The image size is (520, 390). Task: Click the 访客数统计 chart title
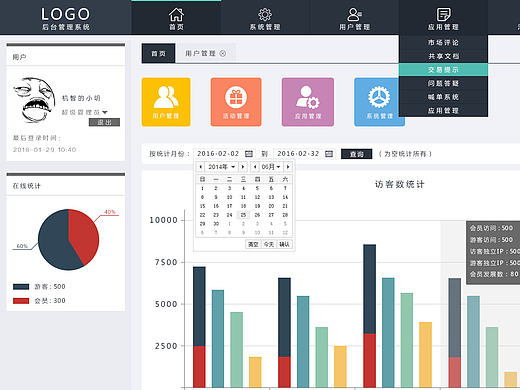(399, 184)
